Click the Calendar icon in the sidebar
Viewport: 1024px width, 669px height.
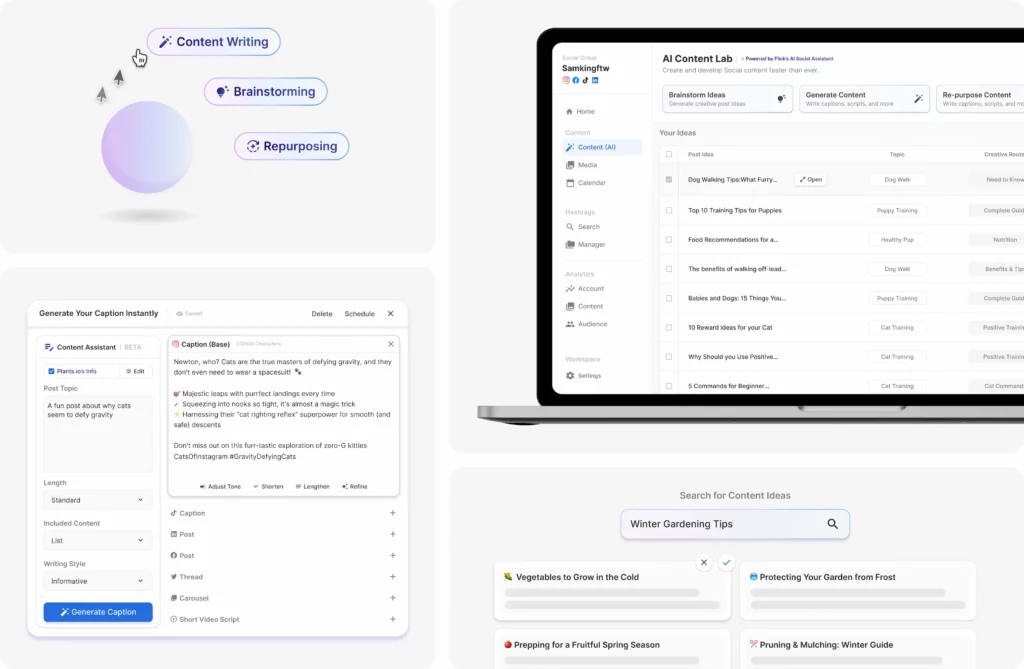[x=570, y=183]
